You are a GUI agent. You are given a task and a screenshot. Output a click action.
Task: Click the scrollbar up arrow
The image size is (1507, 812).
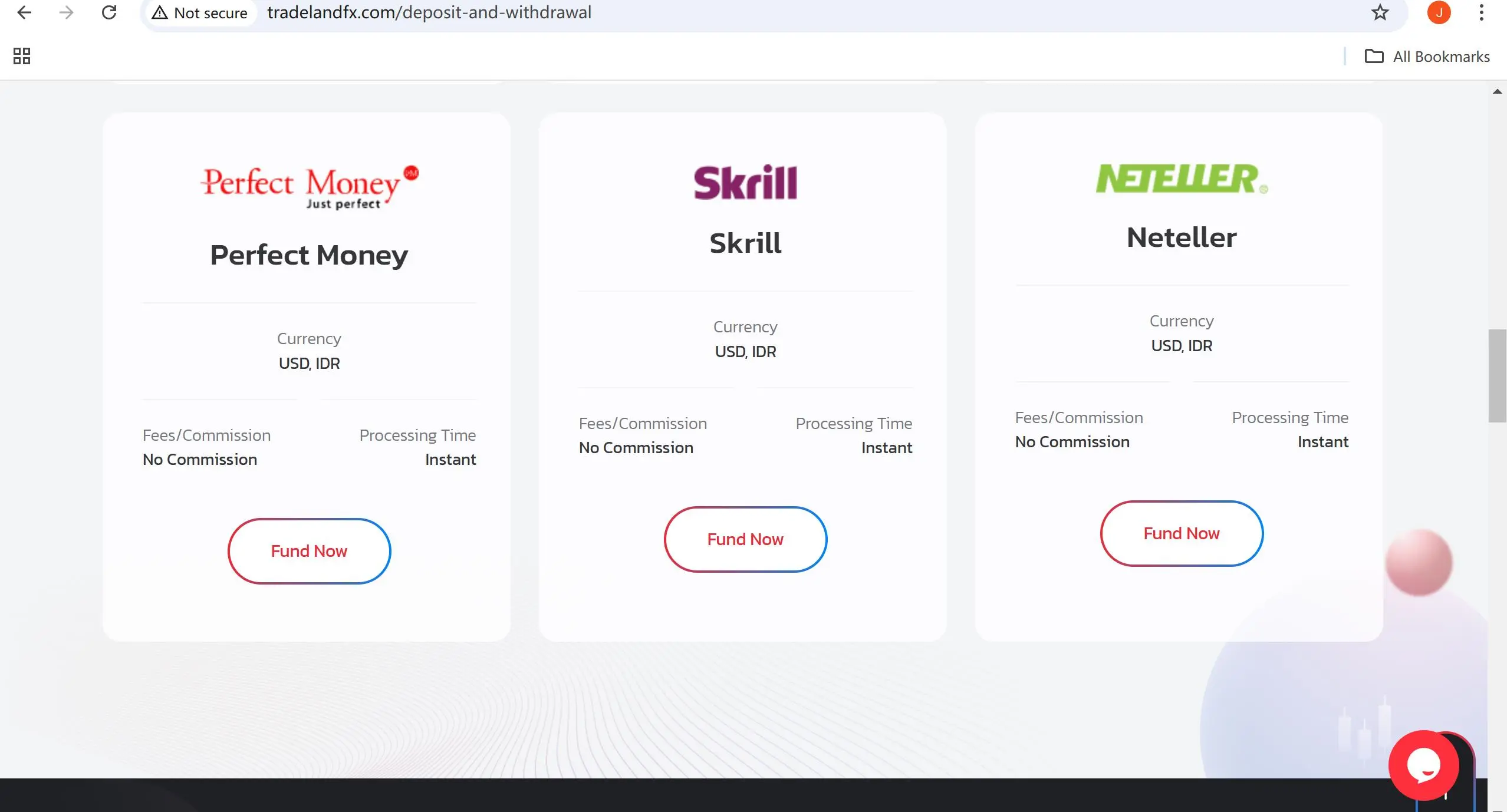[x=1497, y=91]
